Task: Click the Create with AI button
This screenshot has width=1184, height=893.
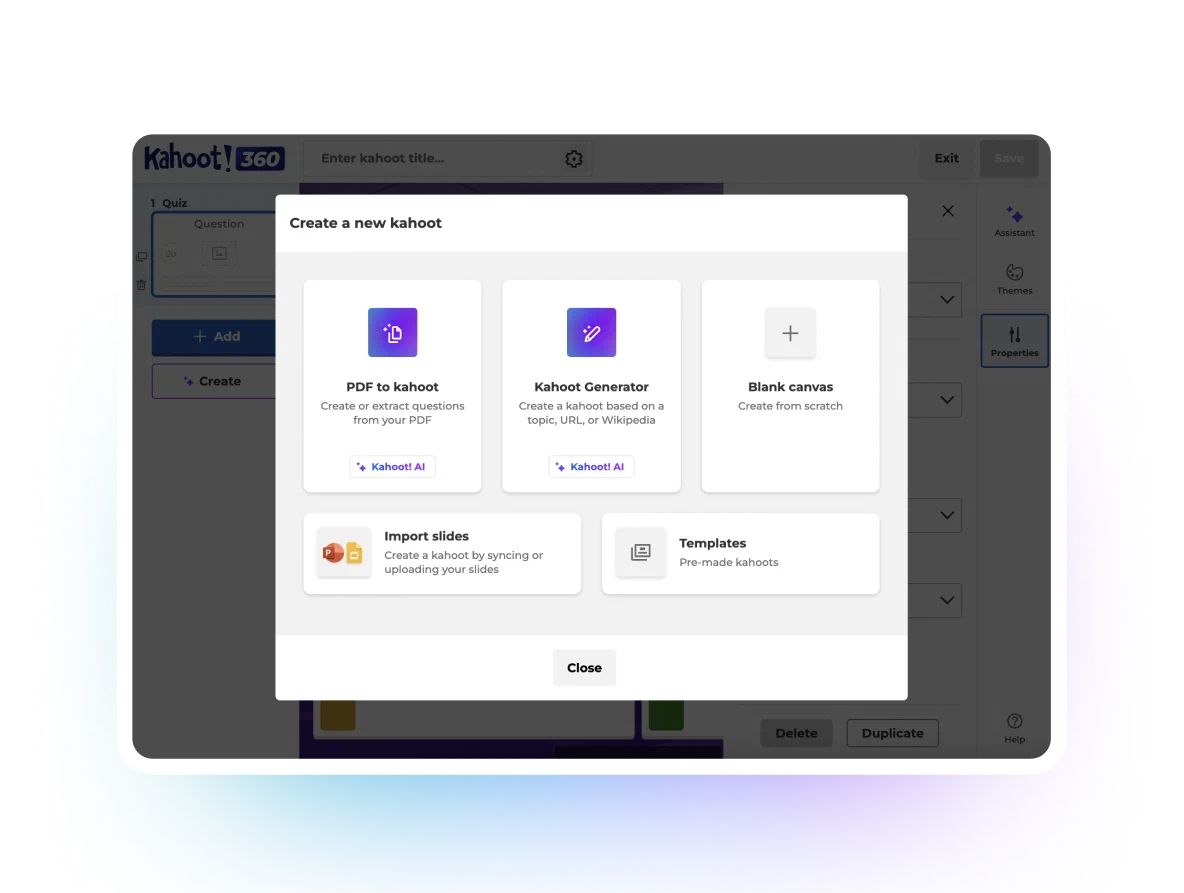Action: point(214,381)
